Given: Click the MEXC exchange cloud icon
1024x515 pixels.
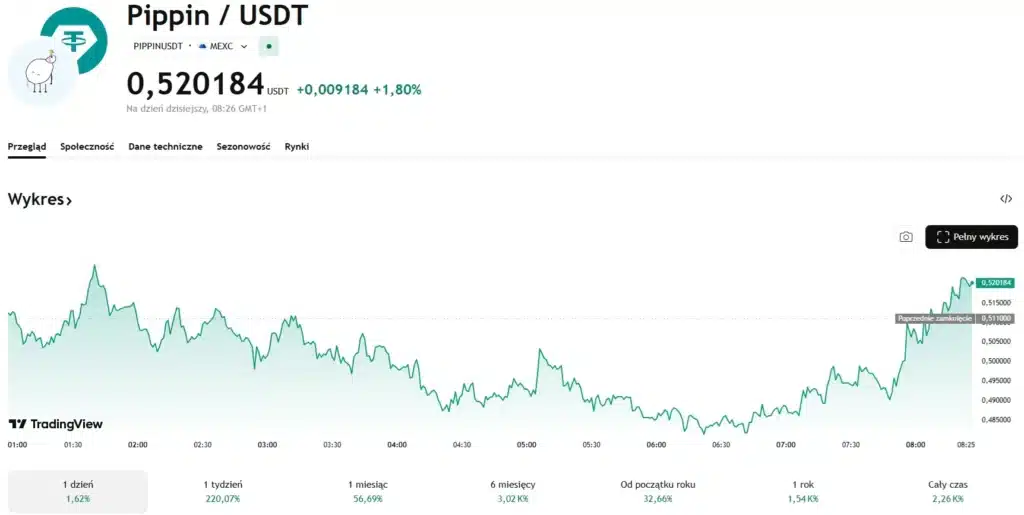Looking at the screenshot, I should click(203, 46).
